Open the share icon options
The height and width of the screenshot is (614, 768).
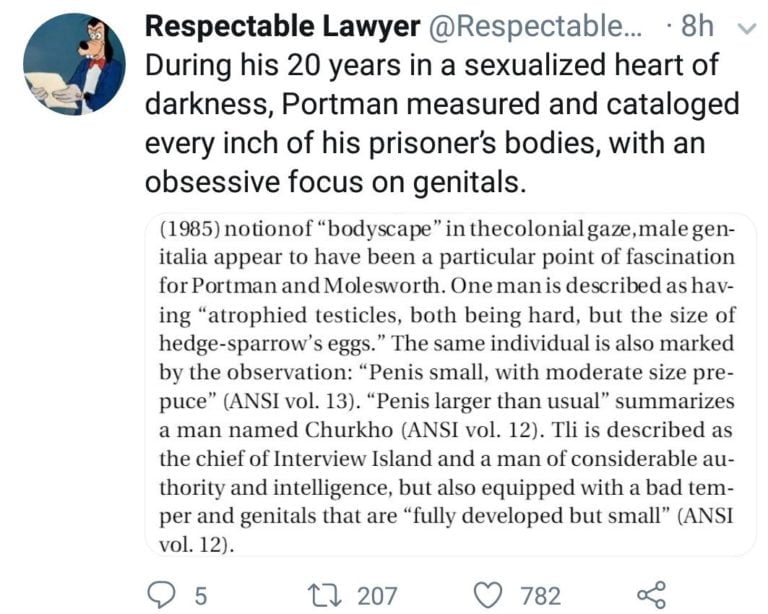click(650, 595)
